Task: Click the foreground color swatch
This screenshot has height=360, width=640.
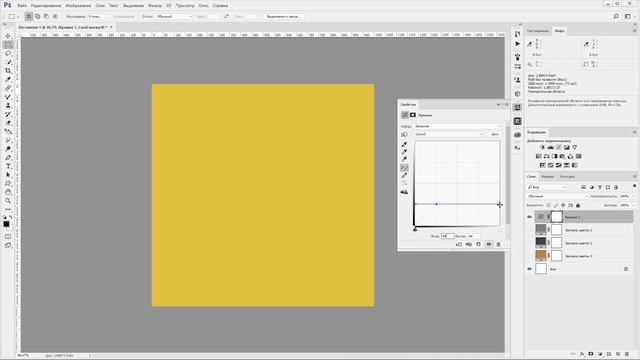Action: [x=7, y=224]
